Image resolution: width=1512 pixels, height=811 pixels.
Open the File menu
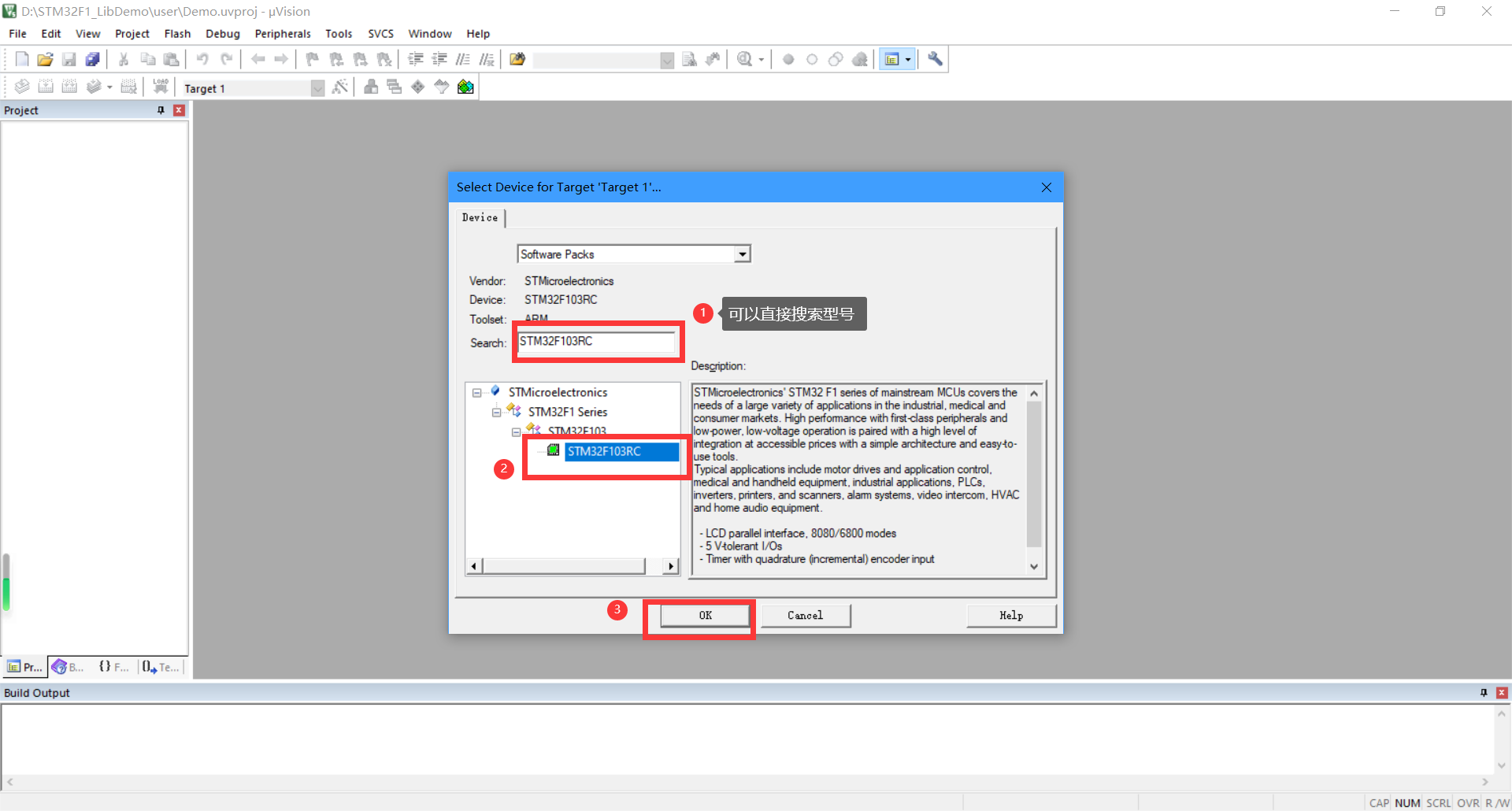17,34
